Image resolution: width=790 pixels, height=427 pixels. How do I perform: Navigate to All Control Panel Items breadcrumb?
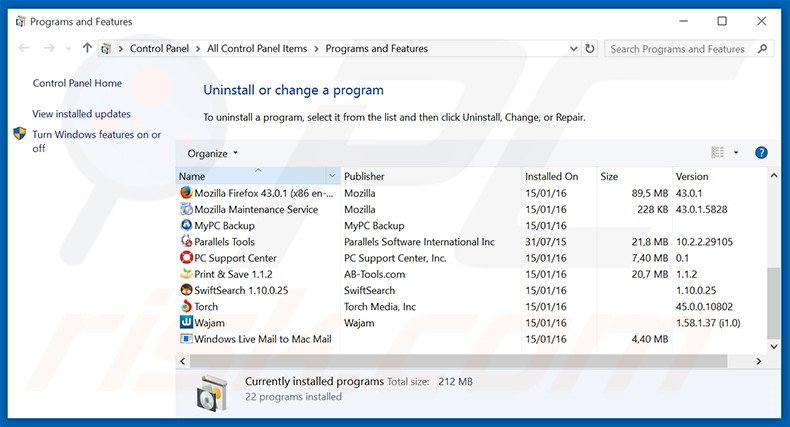pos(257,48)
